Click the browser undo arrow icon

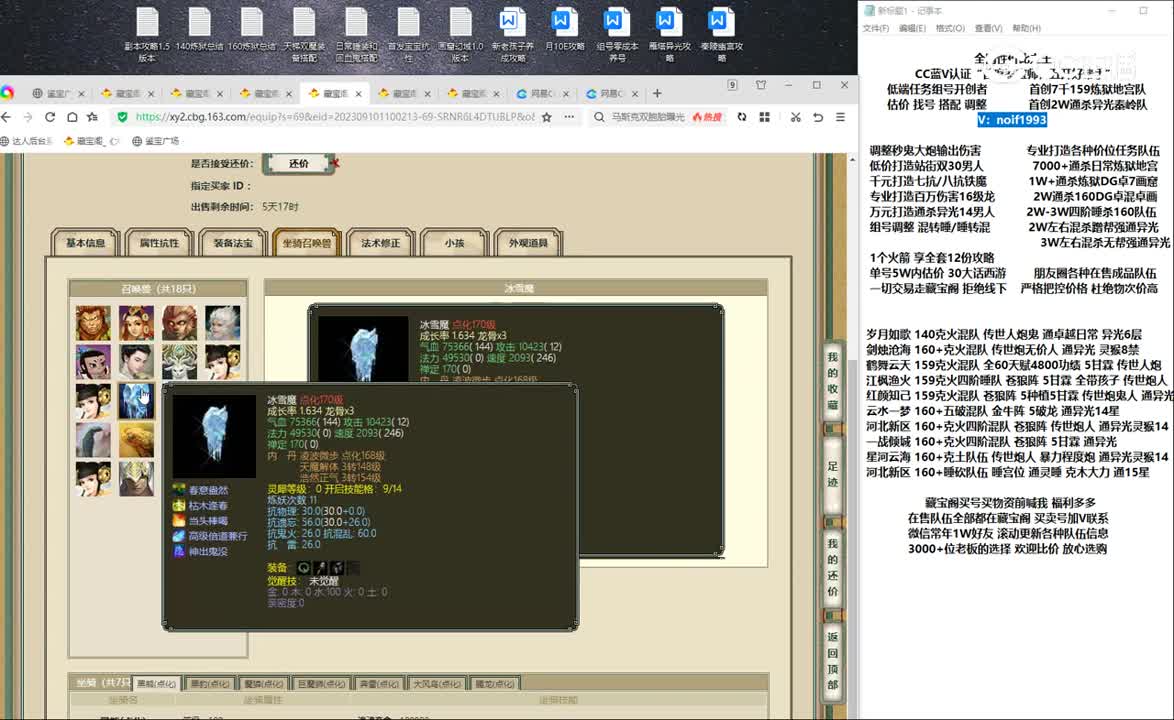(x=818, y=117)
